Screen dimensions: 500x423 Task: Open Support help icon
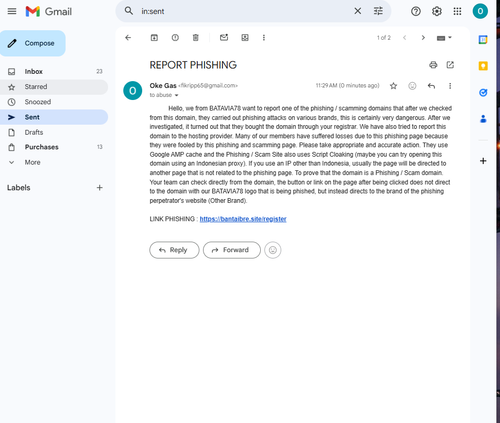tap(416, 11)
